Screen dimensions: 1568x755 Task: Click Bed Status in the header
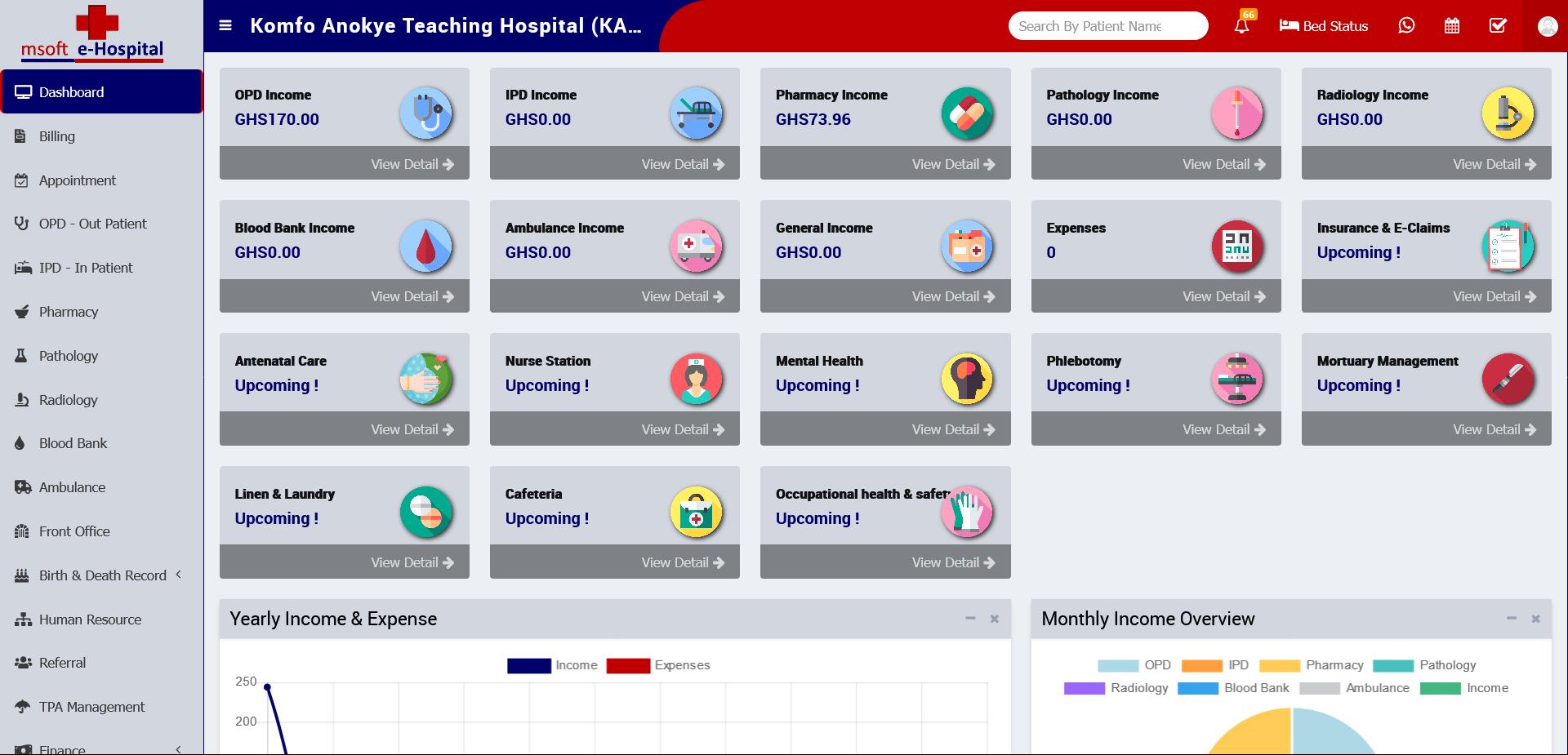click(1323, 26)
